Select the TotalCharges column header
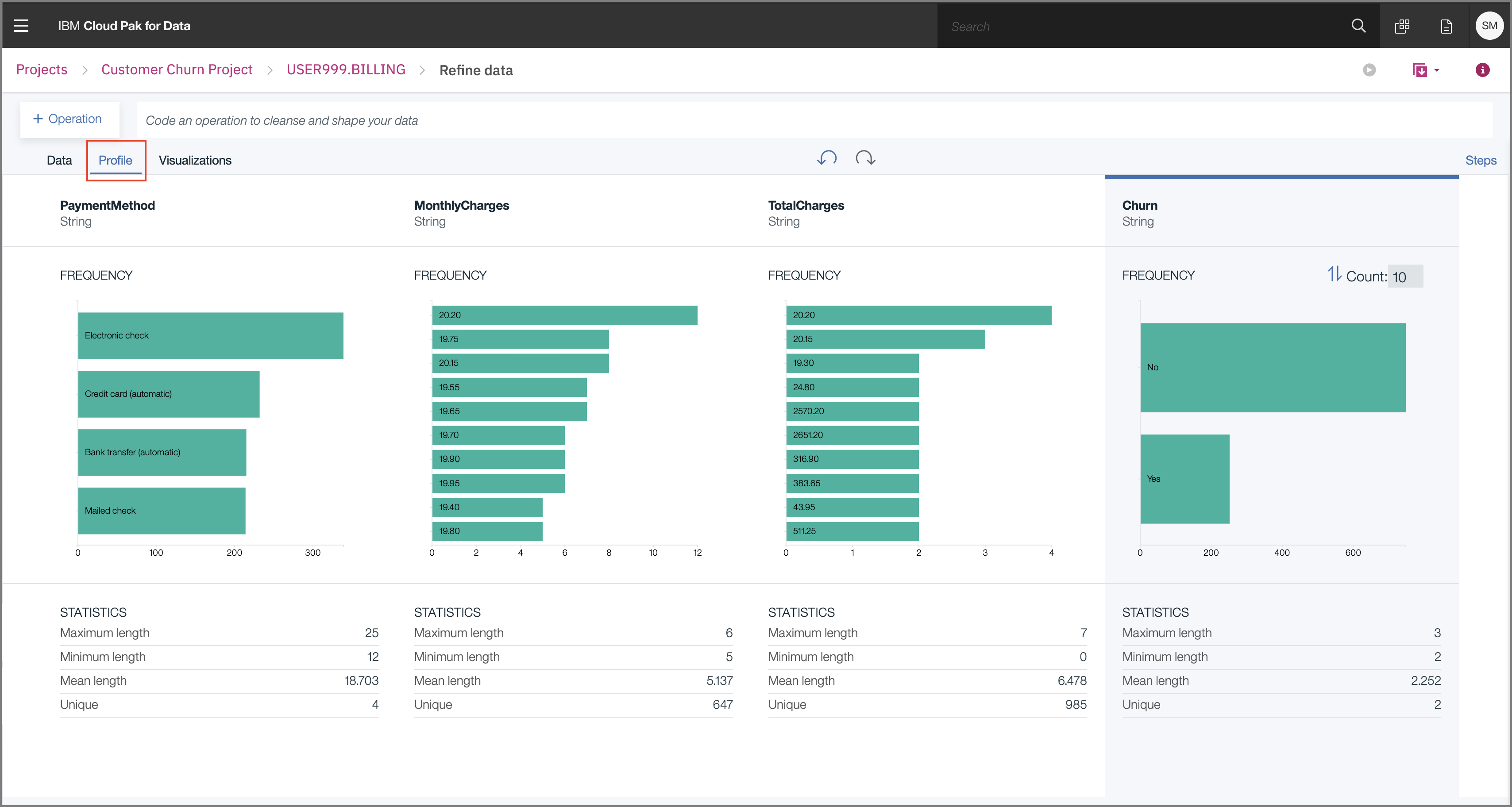Screen dimensions: 1512x807 (806, 205)
